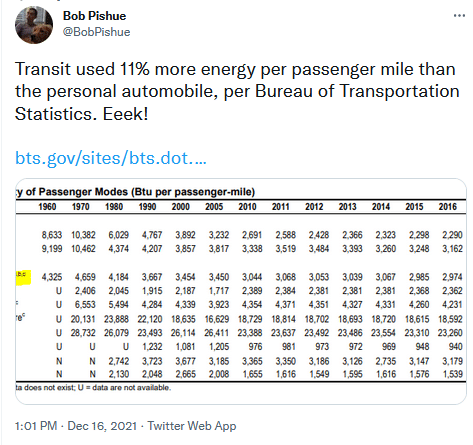
Task: Click the 28,732 value in 1970 column
Action: (x=83, y=333)
